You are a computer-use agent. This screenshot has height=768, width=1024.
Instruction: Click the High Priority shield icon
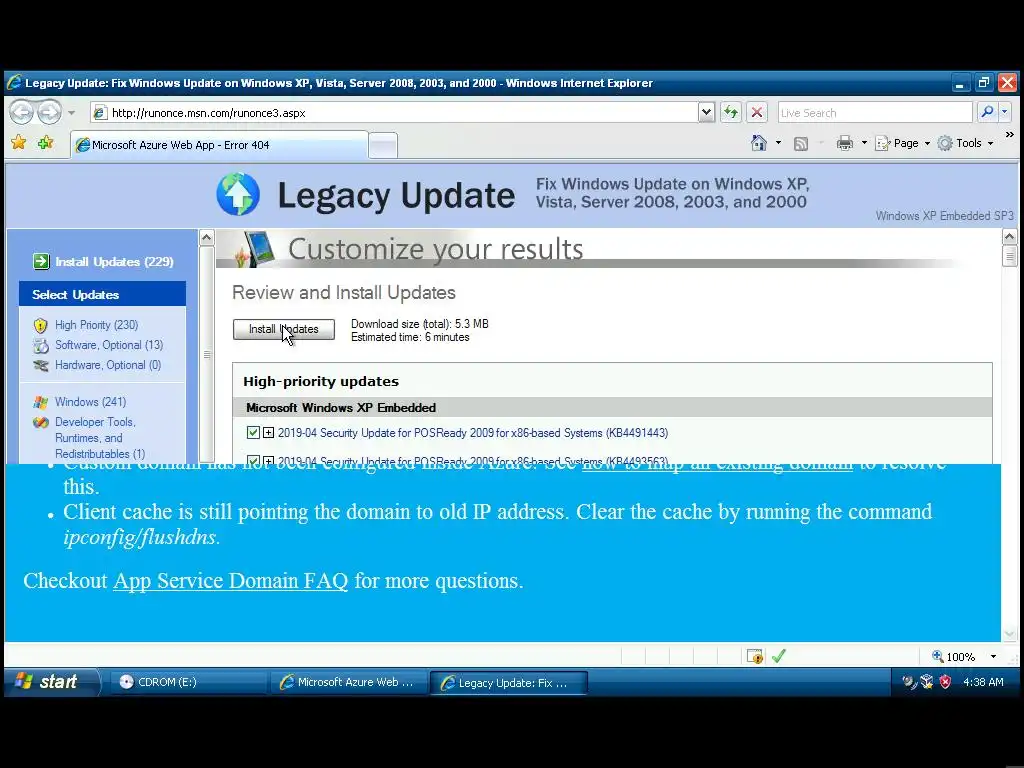(x=40, y=325)
